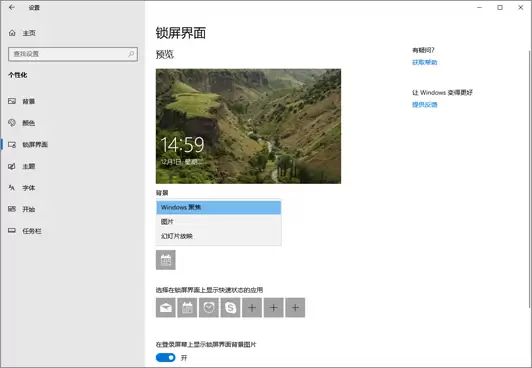Minimize the settings window
Image resolution: width=532 pixels, height=368 pixels.
(x=479, y=7)
